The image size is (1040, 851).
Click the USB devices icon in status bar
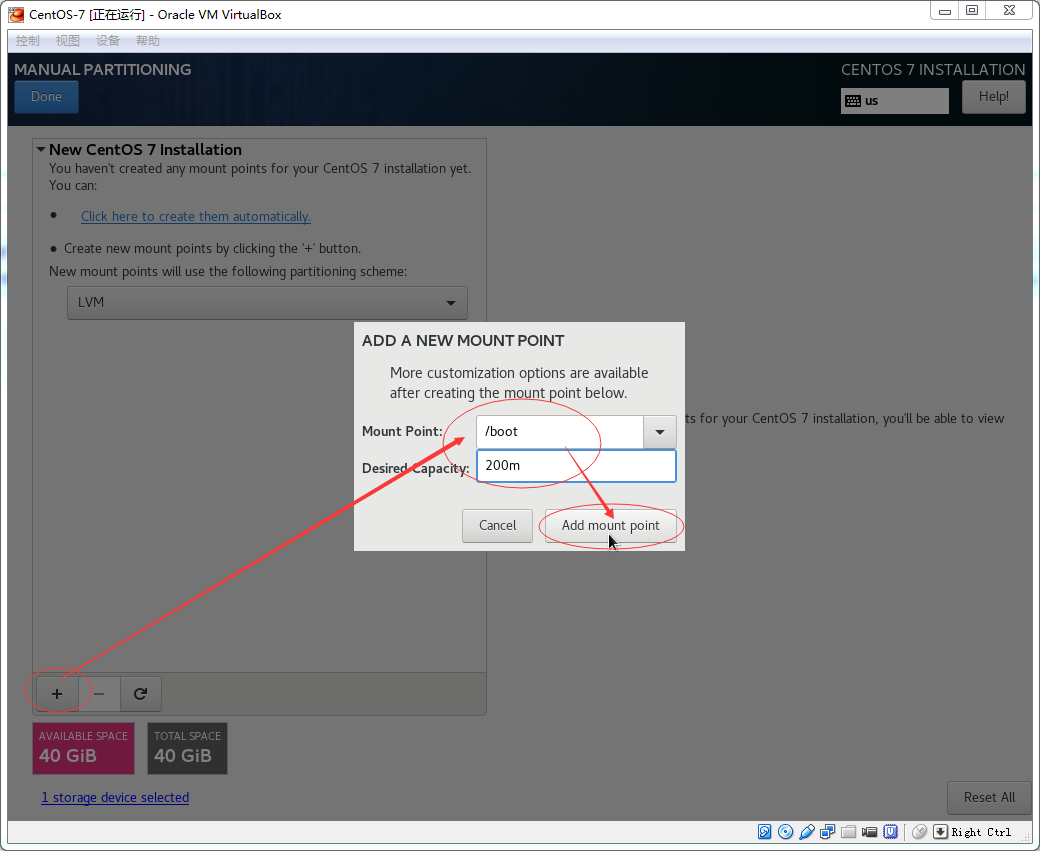pos(807,832)
